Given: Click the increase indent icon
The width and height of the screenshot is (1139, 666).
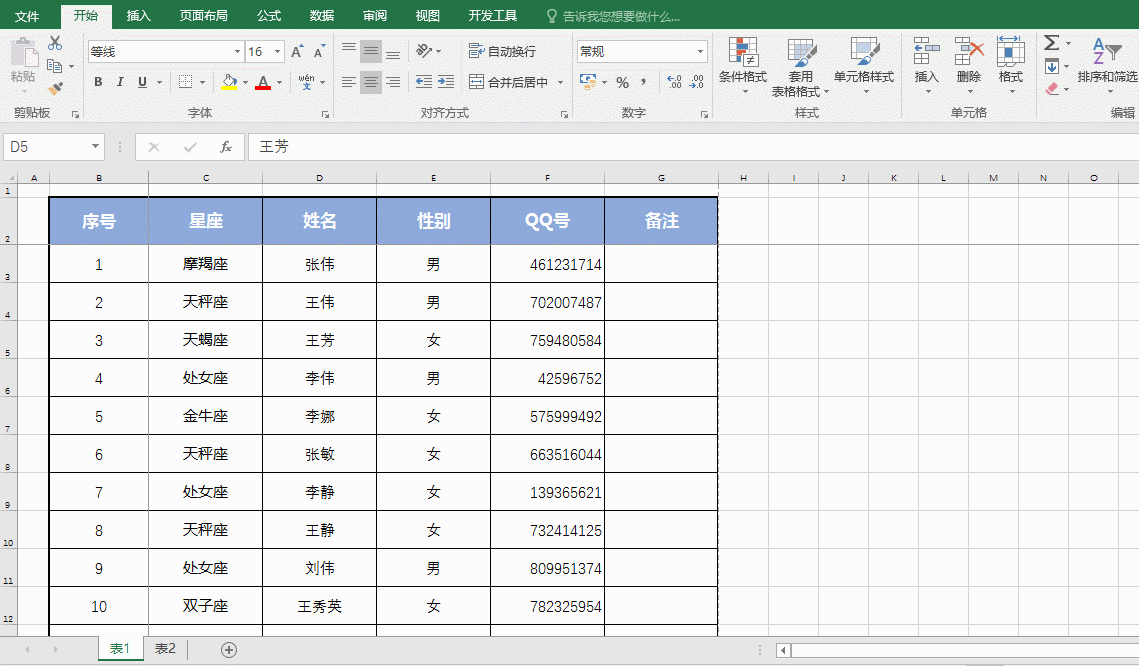Looking at the screenshot, I should (446, 82).
